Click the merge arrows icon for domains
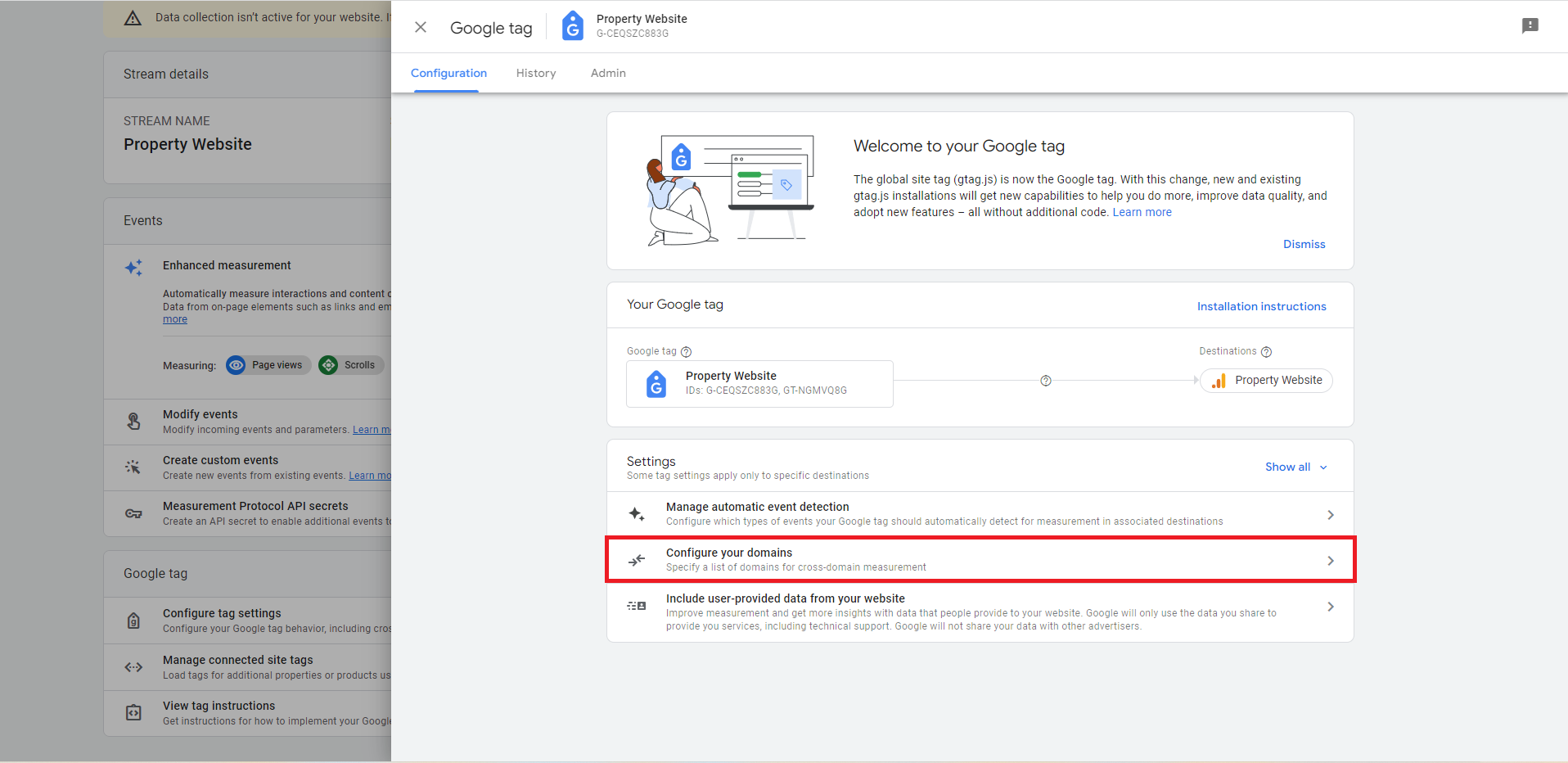The height and width of the screenshot is (763, 1568). 637,560
